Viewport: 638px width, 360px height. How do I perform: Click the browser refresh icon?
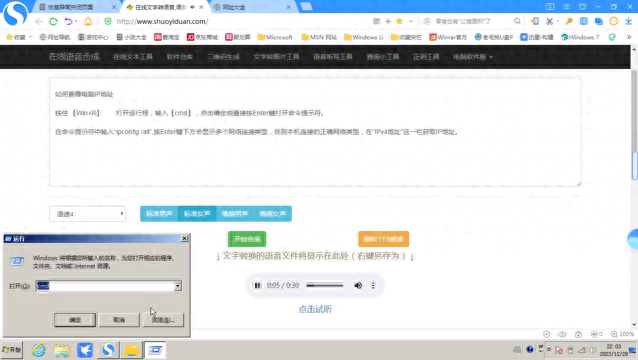[53, 21]
